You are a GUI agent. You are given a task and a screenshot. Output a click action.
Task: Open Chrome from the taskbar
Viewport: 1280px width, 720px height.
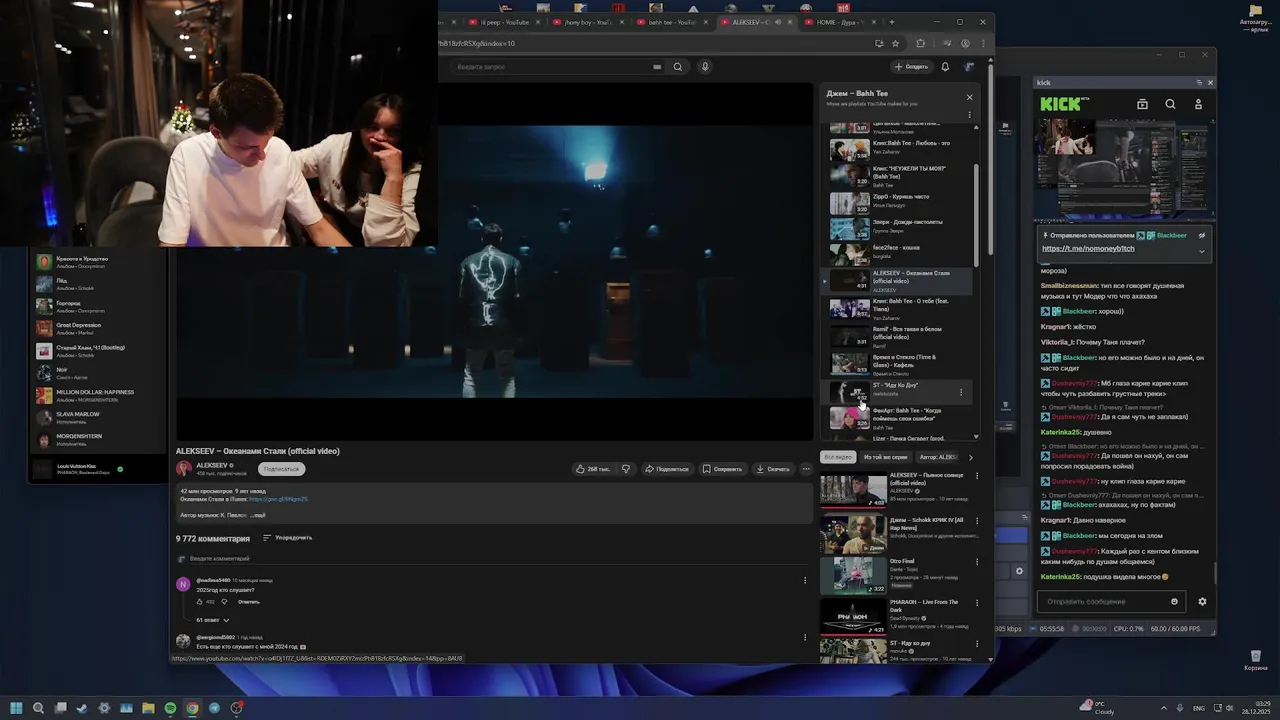pos(192,708)
